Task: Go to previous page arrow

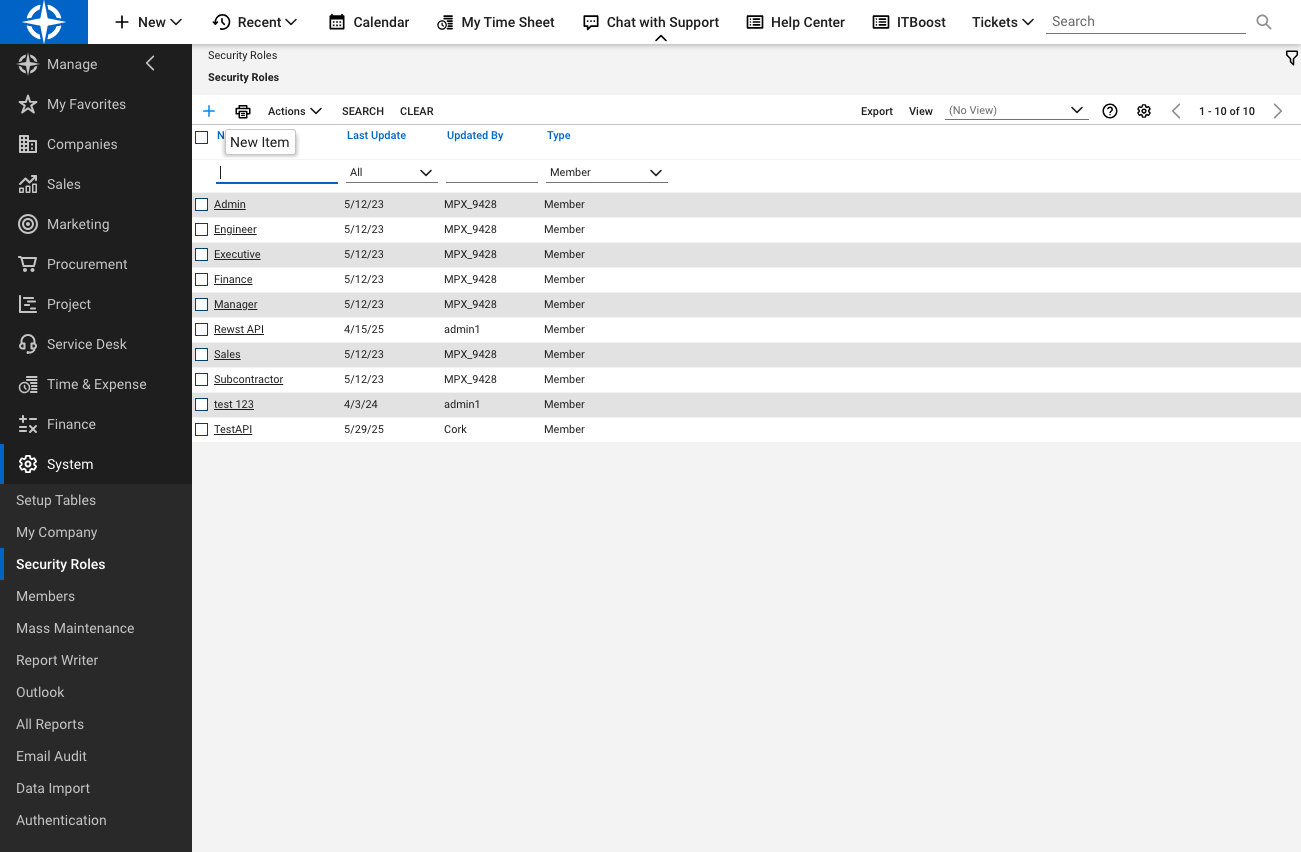Action: [1176, 111]
